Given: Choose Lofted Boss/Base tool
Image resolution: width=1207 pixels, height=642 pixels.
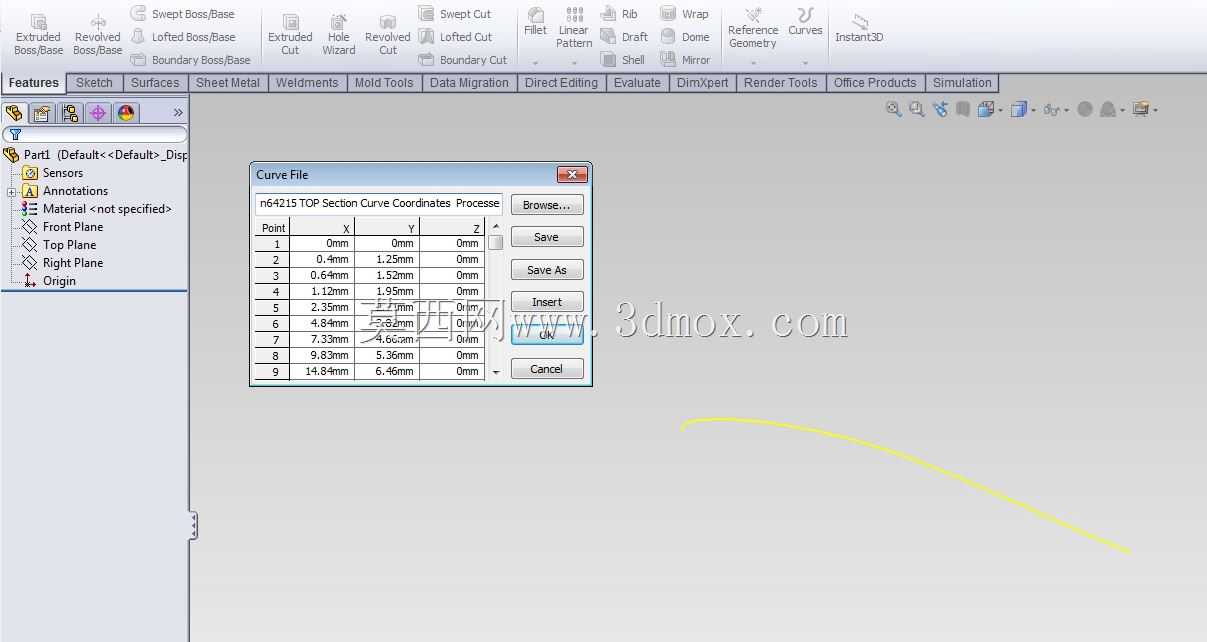Looking at the screenshot, I should click(182, 37).
